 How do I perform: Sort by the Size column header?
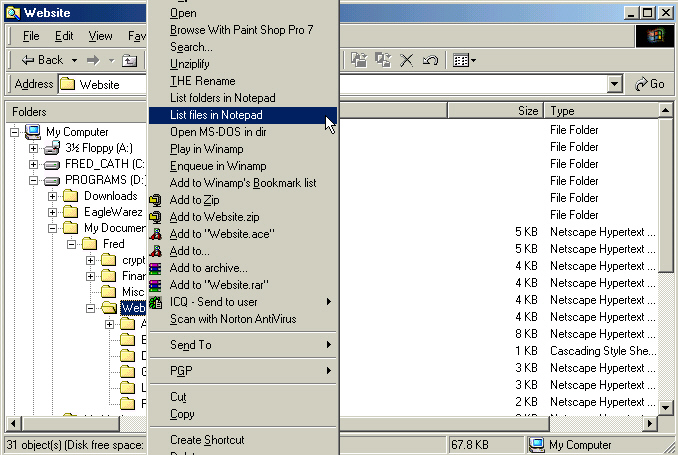(496, 111)
